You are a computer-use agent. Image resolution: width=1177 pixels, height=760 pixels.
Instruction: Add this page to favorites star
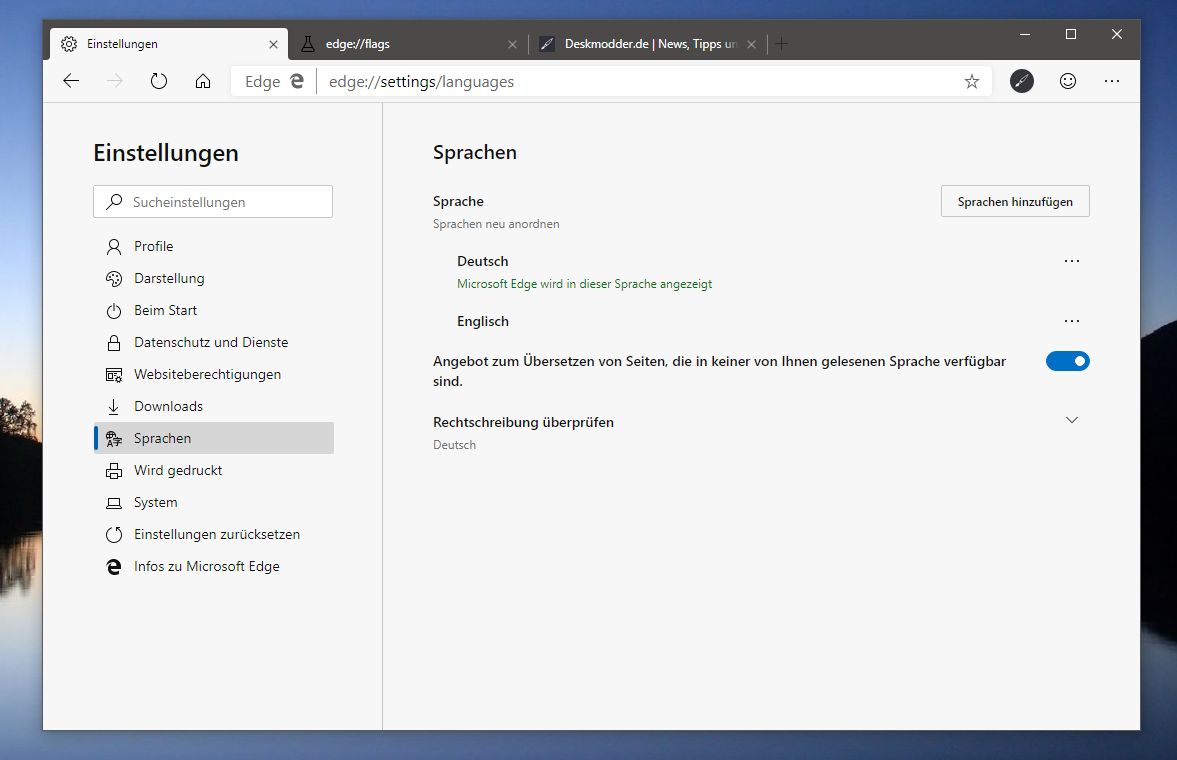(971, 81)
